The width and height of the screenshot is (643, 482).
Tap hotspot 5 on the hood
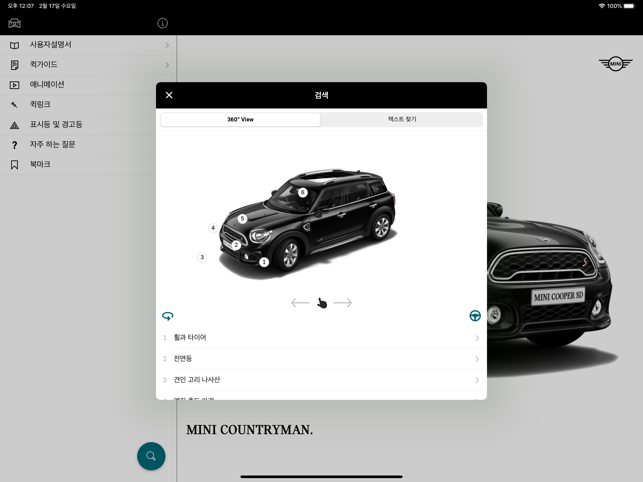[242, 219]
